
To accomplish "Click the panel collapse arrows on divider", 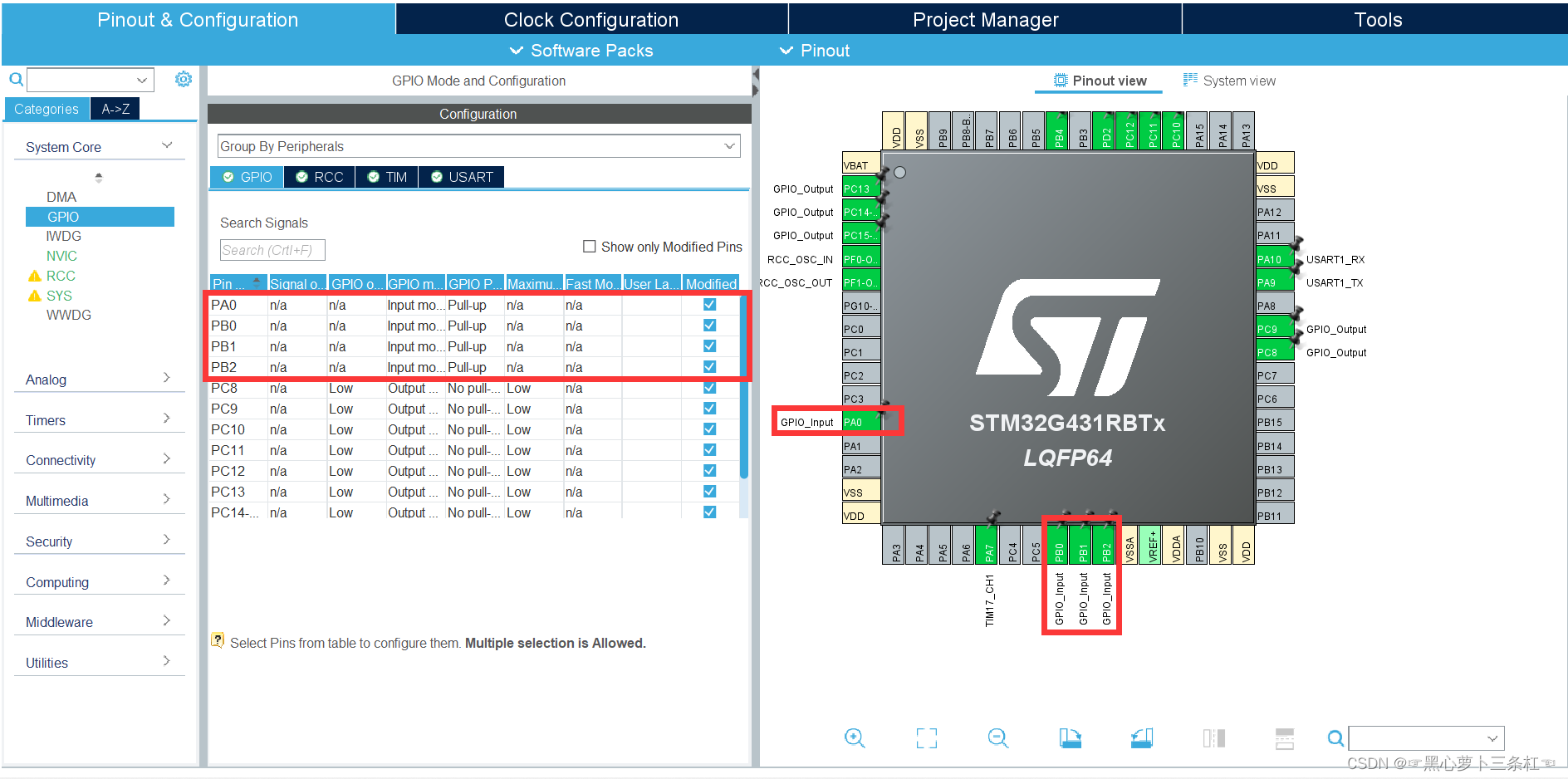I will (x=755, y=82).
